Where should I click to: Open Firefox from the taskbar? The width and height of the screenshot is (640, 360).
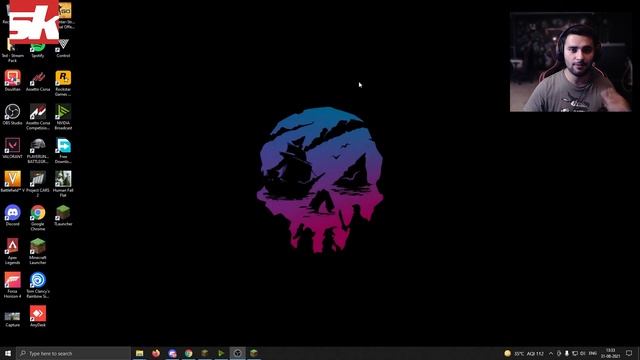[x=156, y=353]
